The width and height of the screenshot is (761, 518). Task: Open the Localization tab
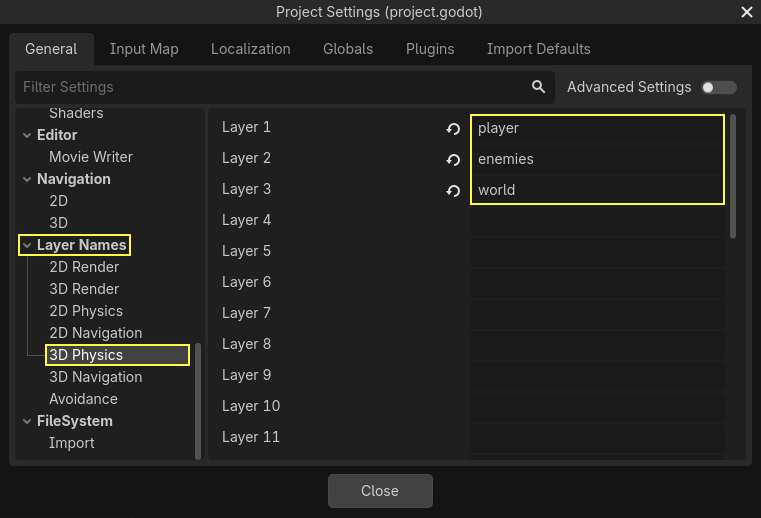tap(250, 49)
